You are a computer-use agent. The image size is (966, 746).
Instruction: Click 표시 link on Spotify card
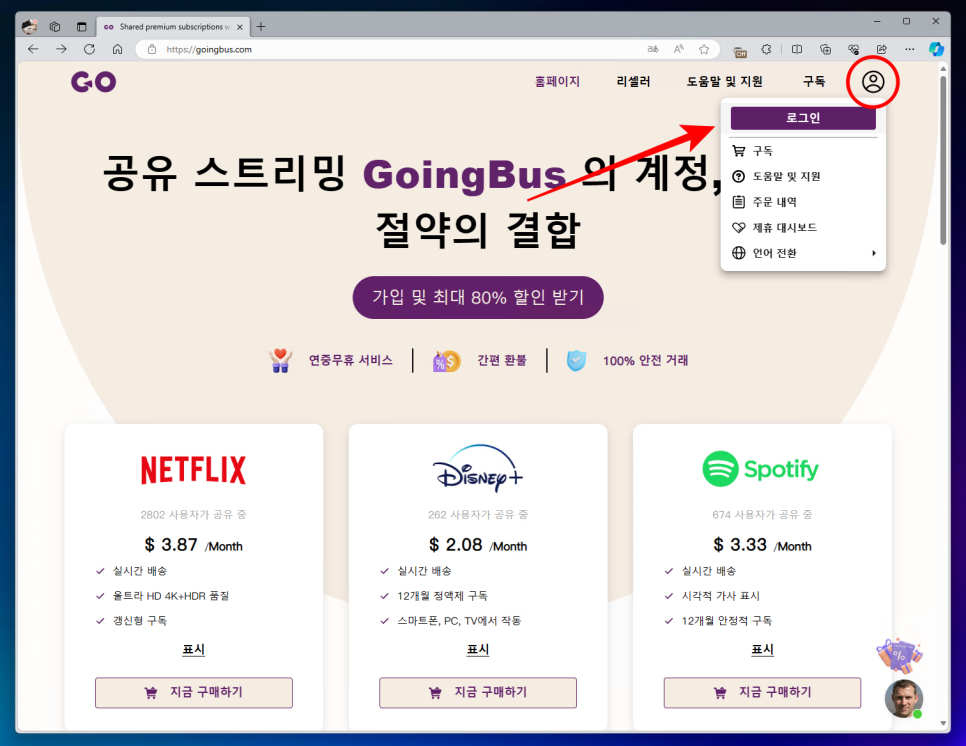pyautogui.click(x=762, y=649)
